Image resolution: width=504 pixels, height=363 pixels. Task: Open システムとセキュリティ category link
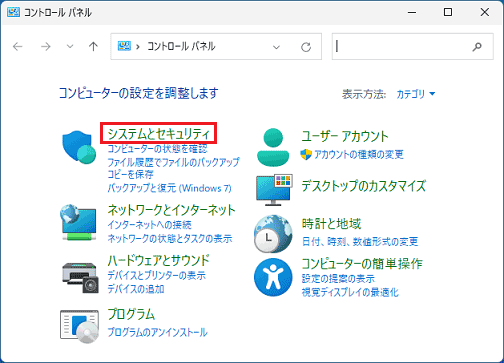(159, 134)
